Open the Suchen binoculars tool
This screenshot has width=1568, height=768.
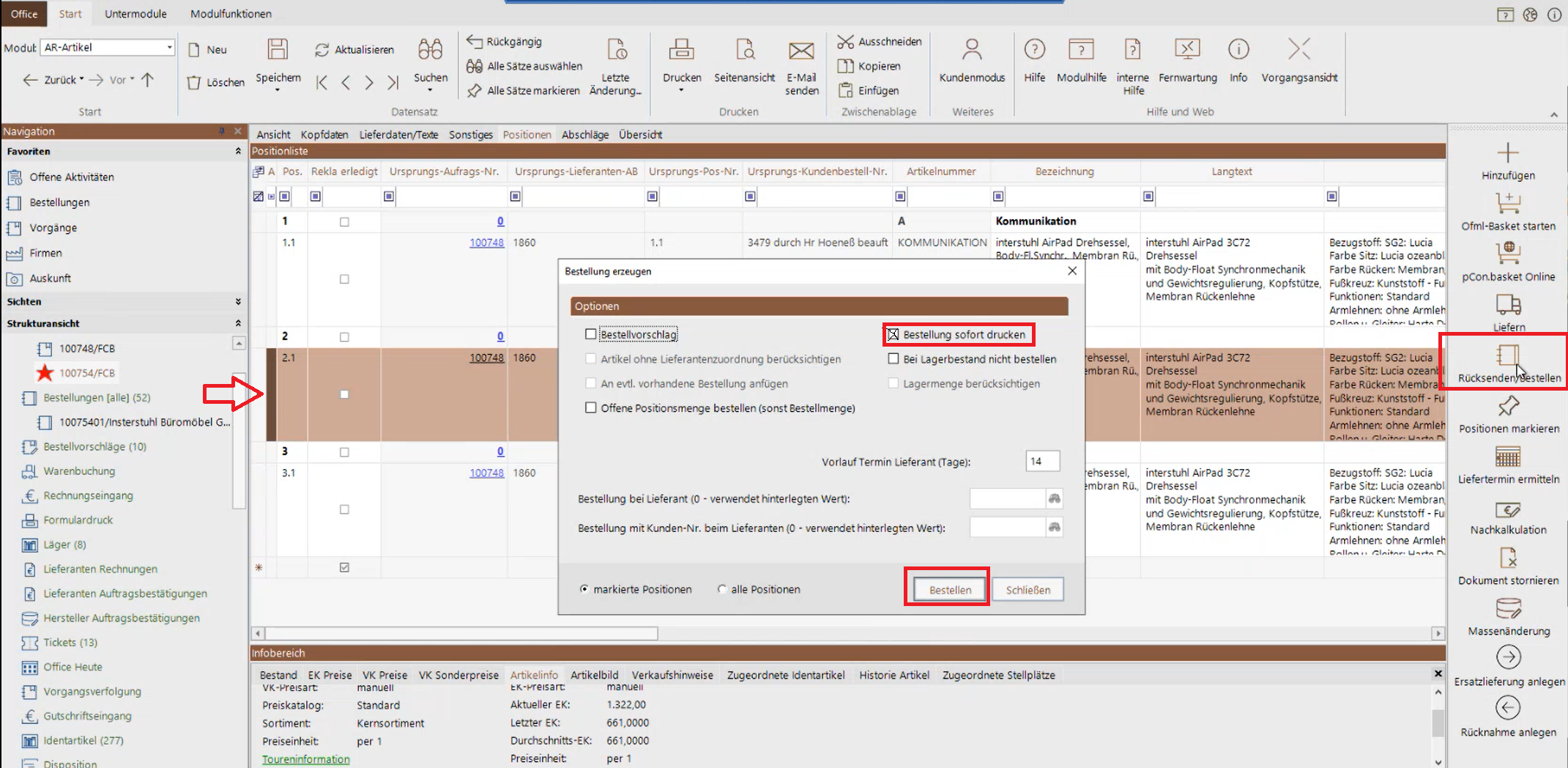430,50
